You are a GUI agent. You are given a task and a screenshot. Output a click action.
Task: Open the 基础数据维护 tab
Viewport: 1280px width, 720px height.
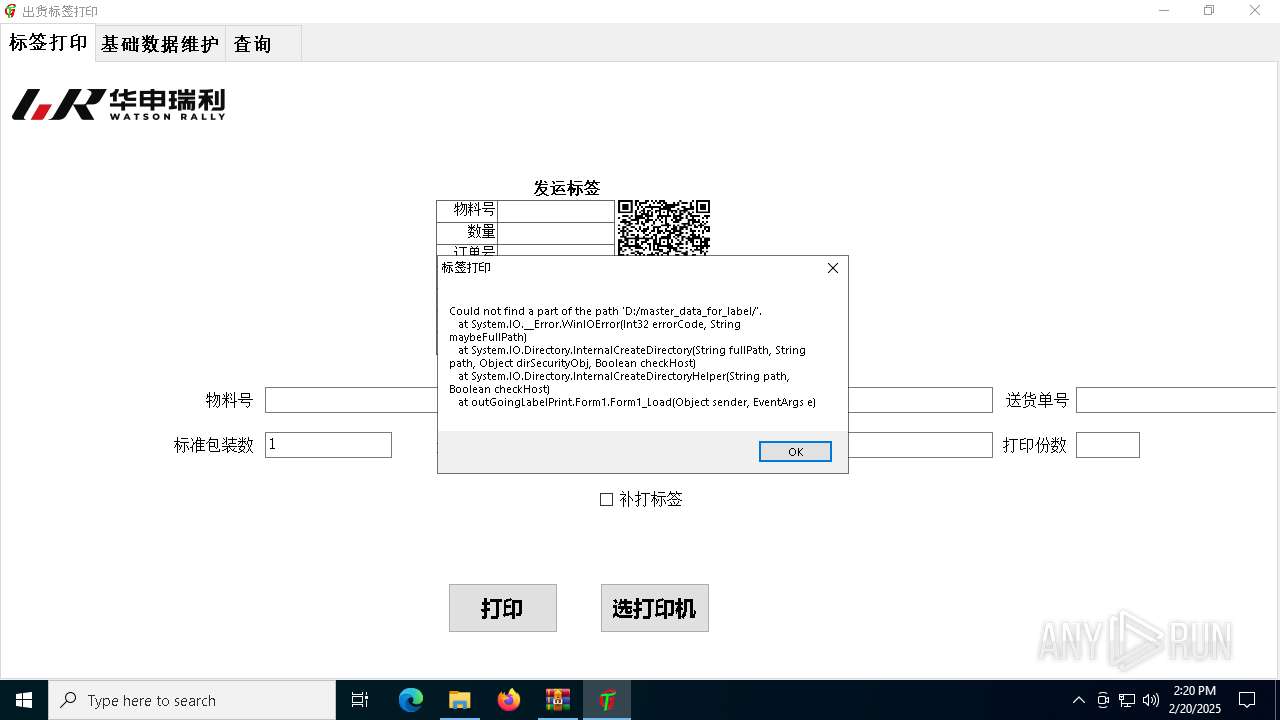tap(160, 44)
